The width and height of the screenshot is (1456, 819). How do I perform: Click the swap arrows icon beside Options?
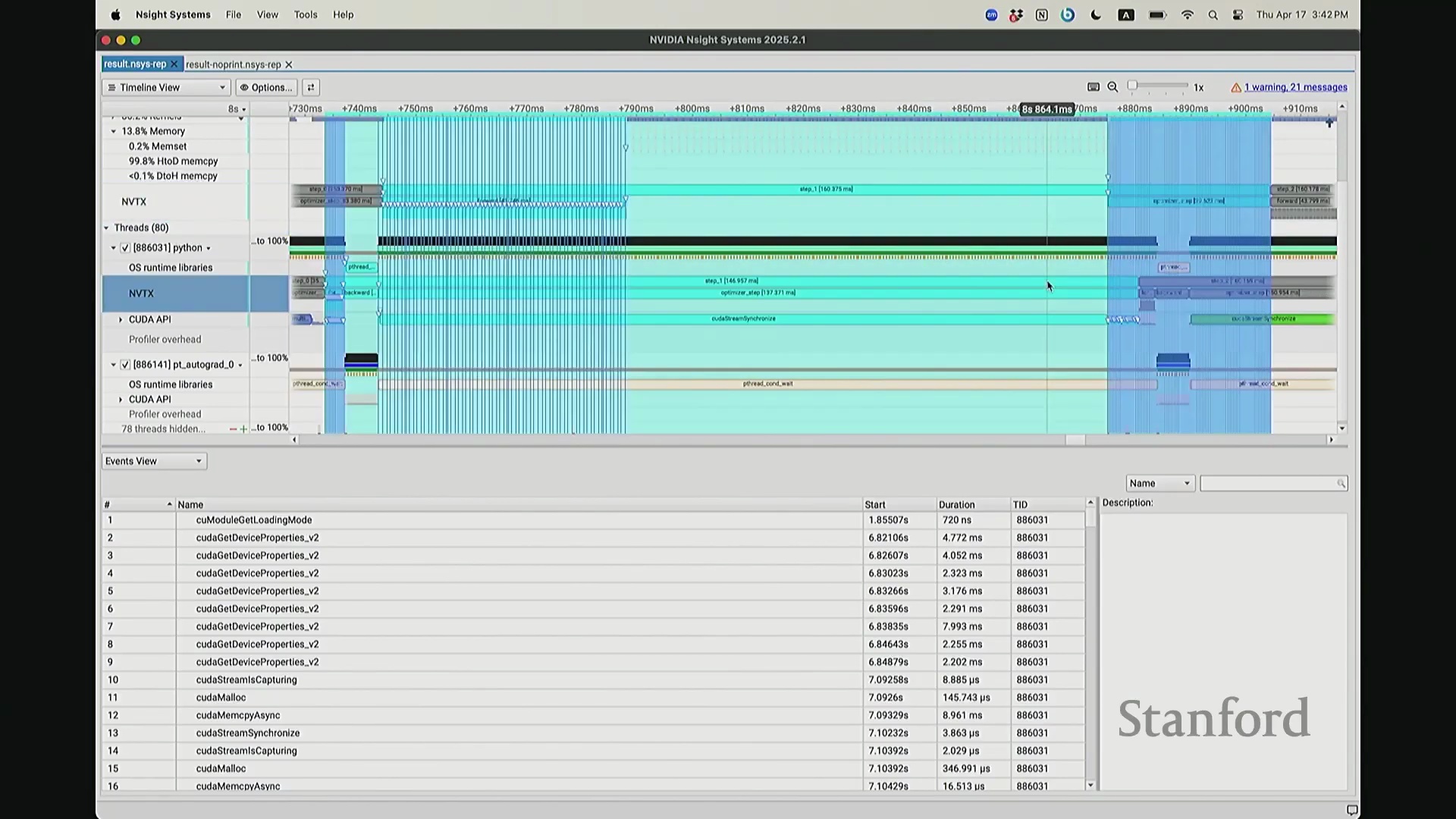310,87
